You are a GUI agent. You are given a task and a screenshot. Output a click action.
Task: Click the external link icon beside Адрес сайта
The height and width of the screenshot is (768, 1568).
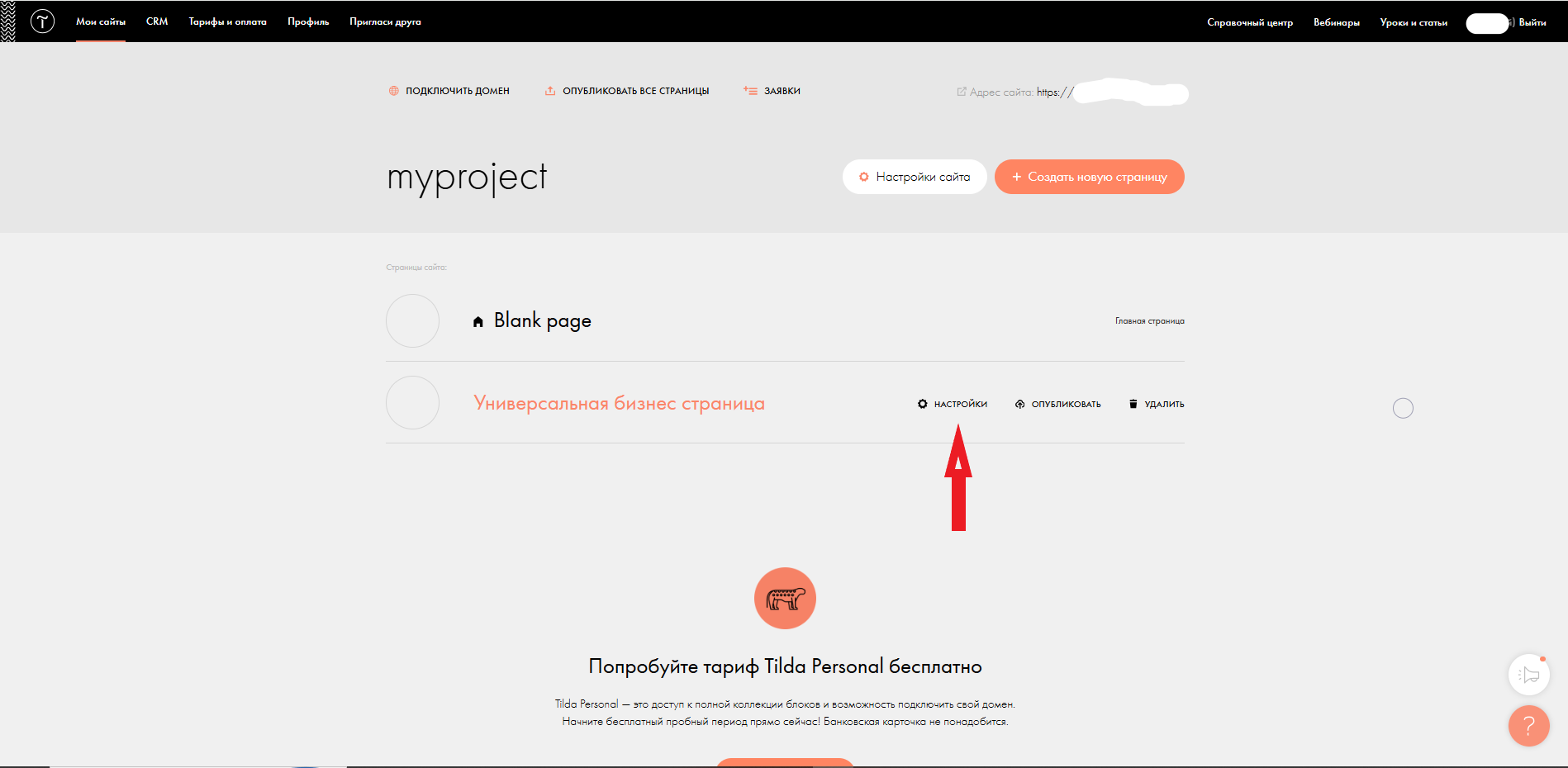pos(962,92)
